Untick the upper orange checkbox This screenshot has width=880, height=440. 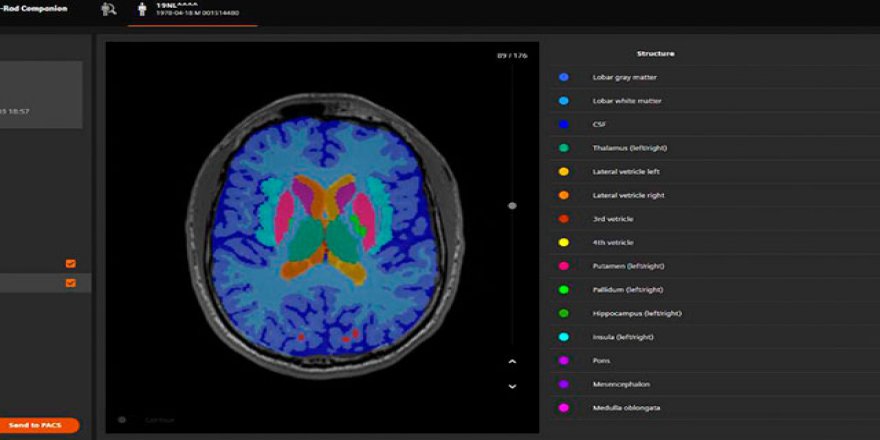(x=70, y=264)
